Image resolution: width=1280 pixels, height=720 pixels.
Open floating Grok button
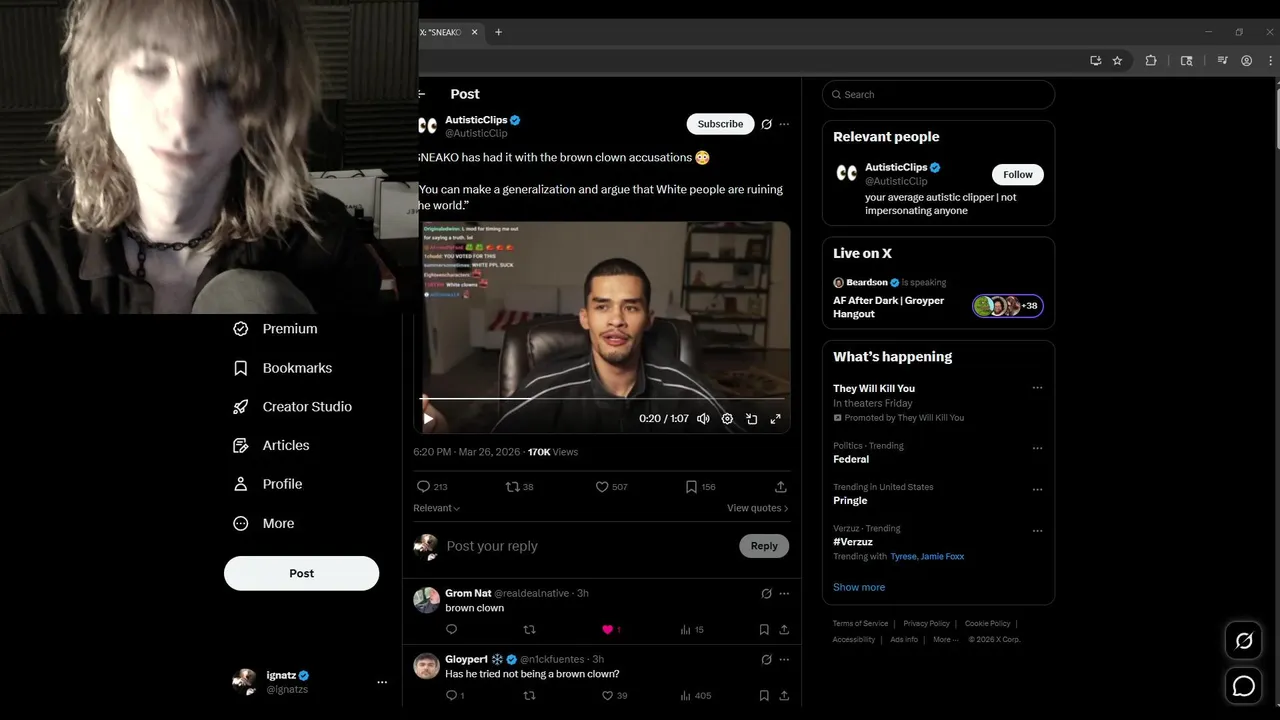pos(1244,641)
